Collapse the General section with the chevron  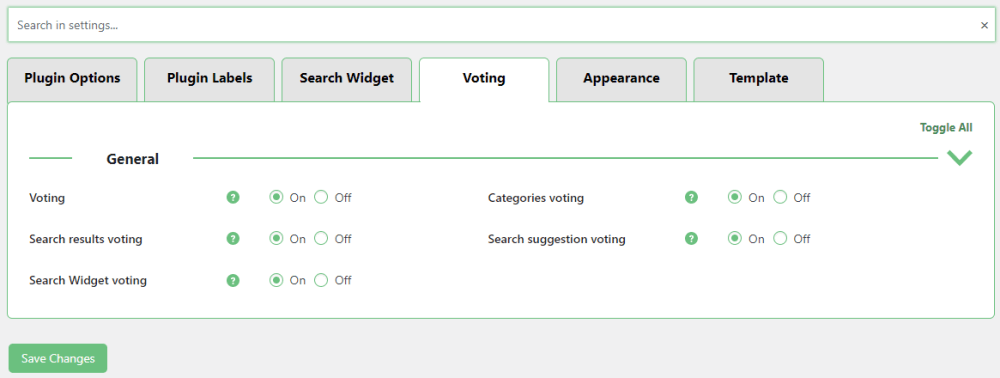[x=959, y=157]
